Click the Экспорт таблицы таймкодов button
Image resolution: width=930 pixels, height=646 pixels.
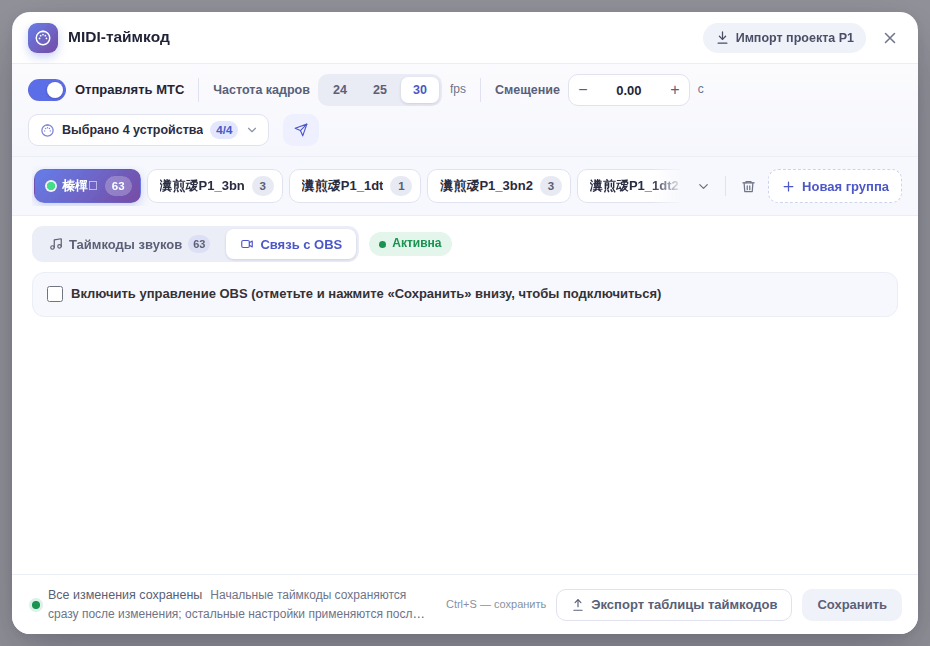(x=674, y=605)
